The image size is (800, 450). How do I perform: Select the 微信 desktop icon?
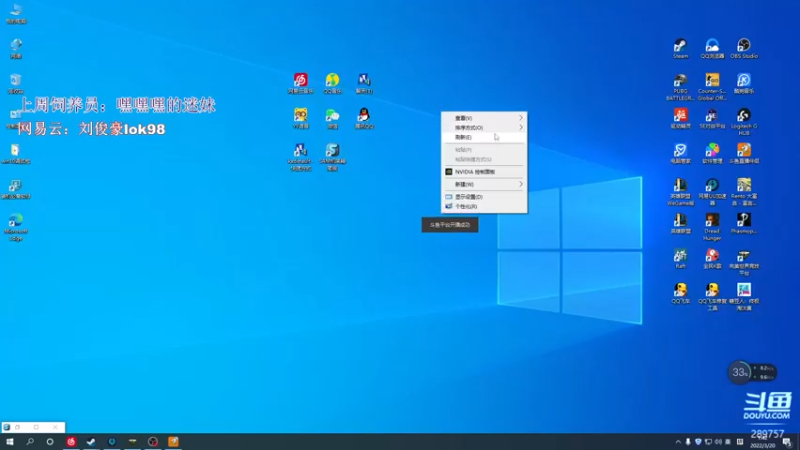point(332,118)
